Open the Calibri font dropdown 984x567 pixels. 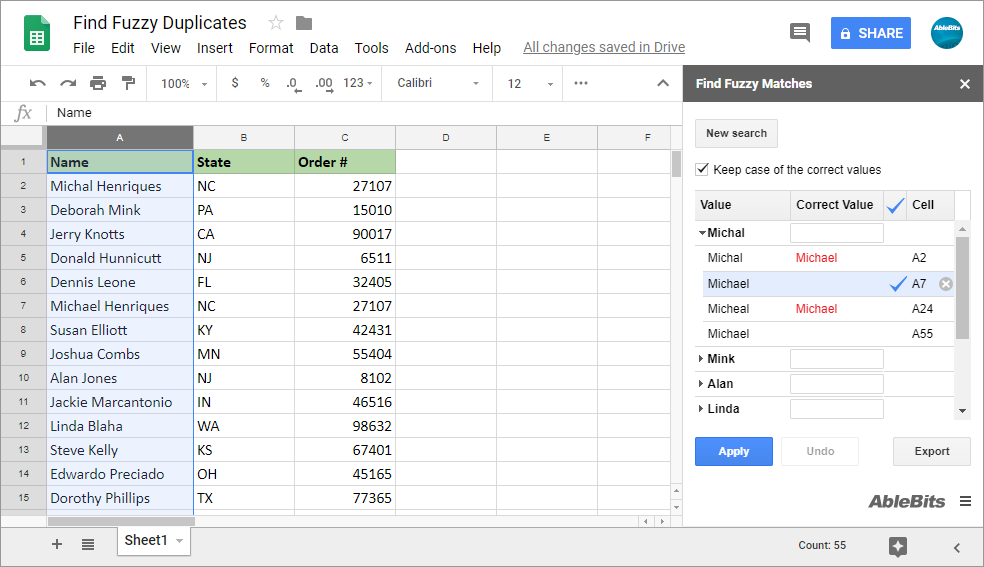point(437,83)
